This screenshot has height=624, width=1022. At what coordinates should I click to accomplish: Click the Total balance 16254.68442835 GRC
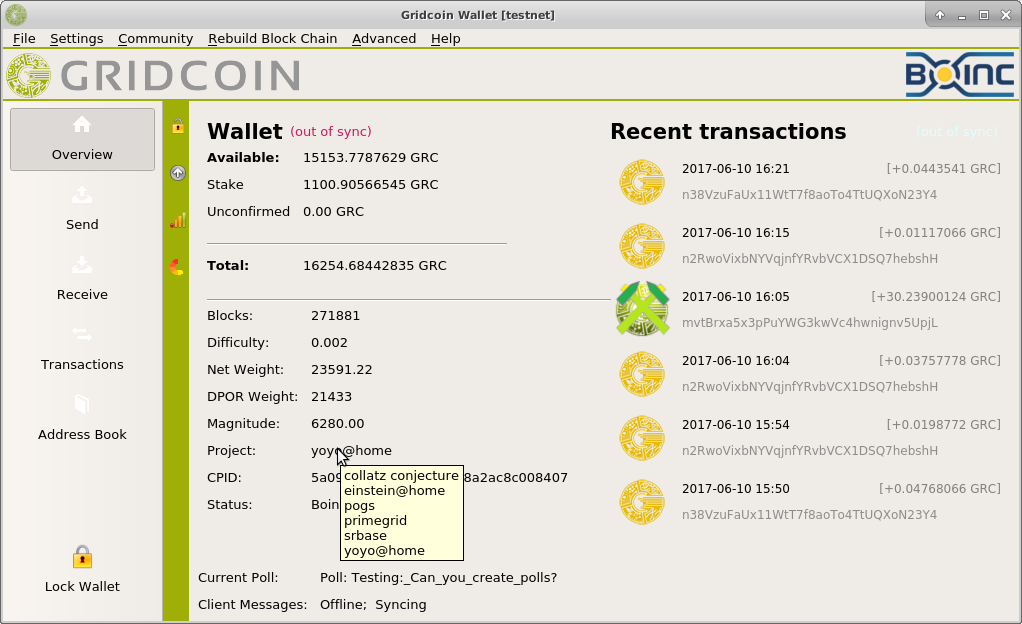375,265
